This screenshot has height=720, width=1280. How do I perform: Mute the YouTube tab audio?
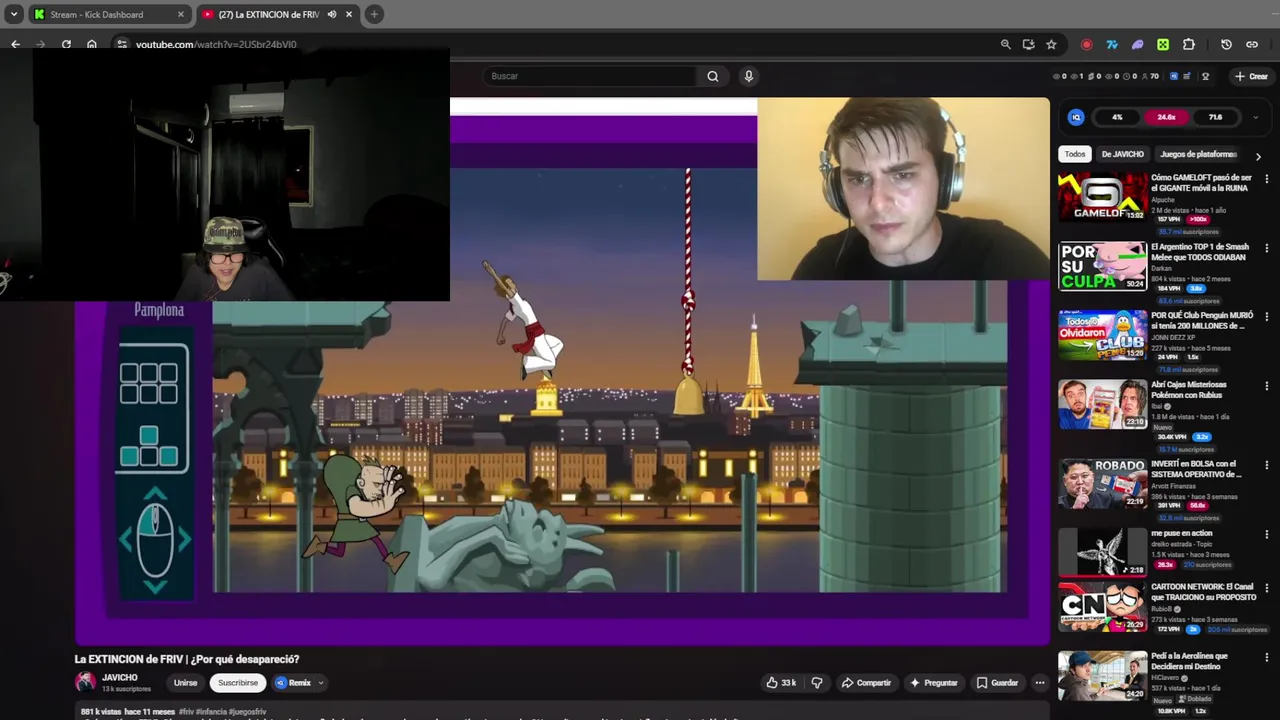pos(331,14)
